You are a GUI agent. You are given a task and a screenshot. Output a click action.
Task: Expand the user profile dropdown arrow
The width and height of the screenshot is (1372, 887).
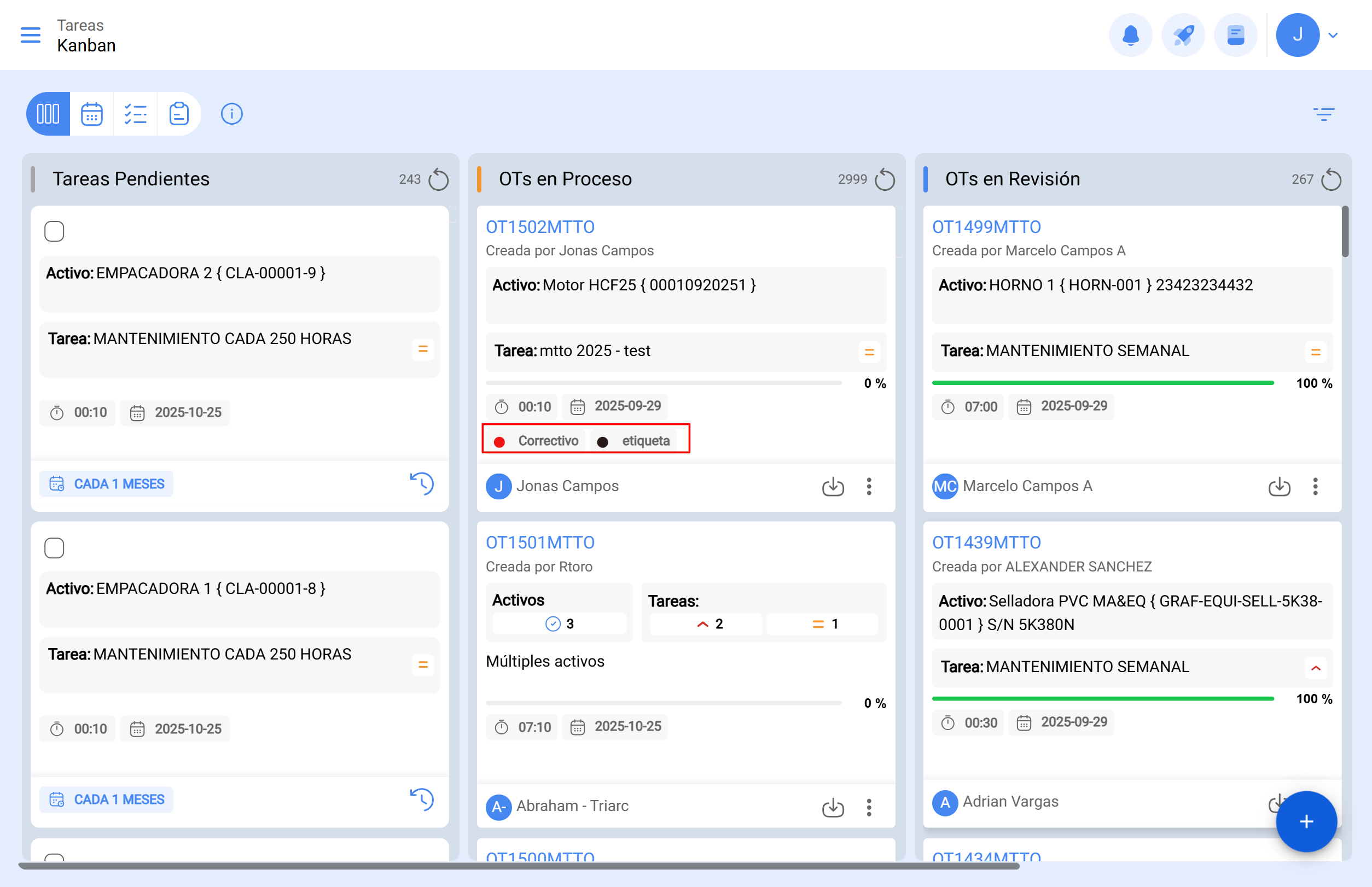(1333, 35)
